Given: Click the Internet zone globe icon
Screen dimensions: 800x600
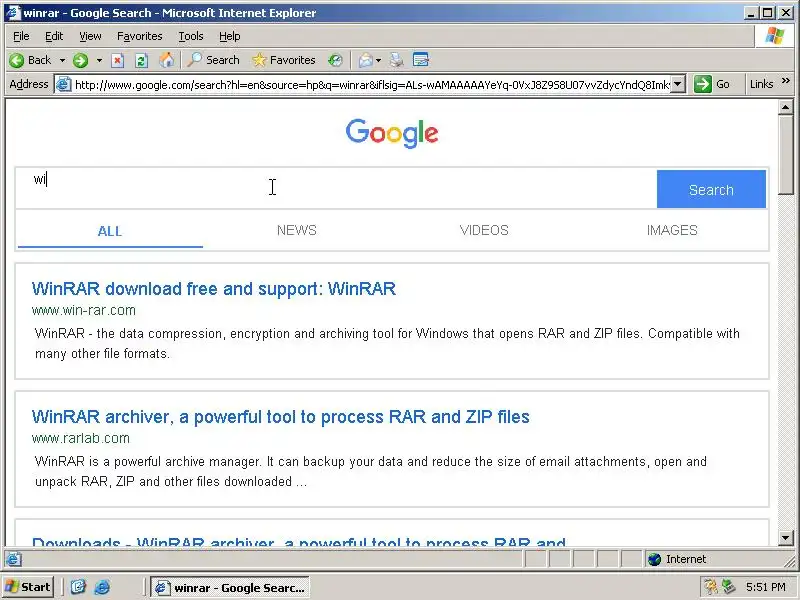Looking at the screenshot, I should coord(655,559).
